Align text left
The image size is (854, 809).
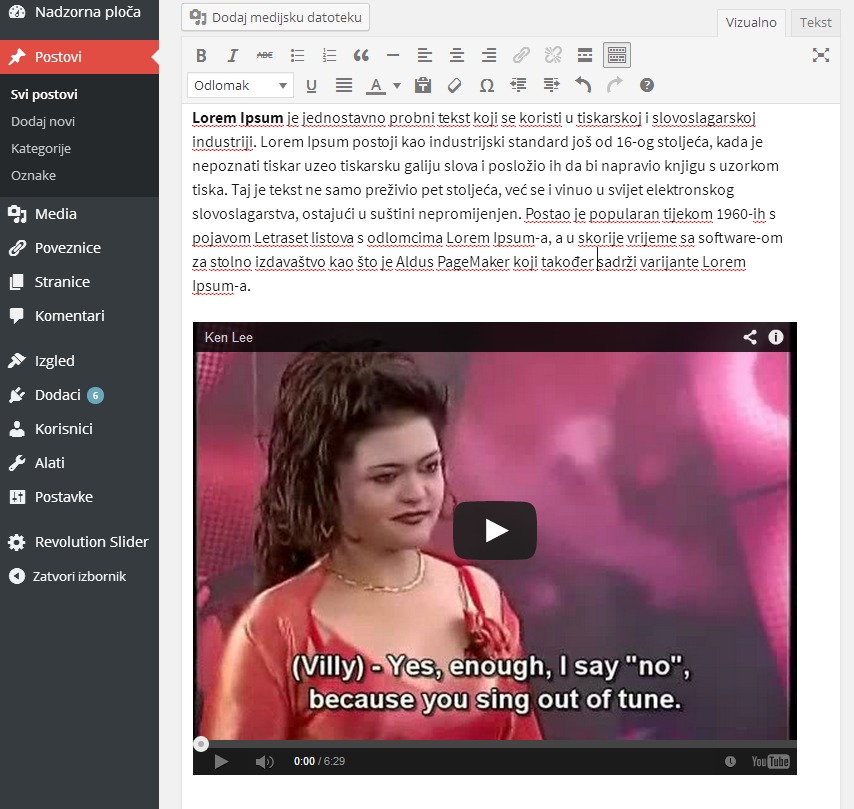click(x=425, y=55)
